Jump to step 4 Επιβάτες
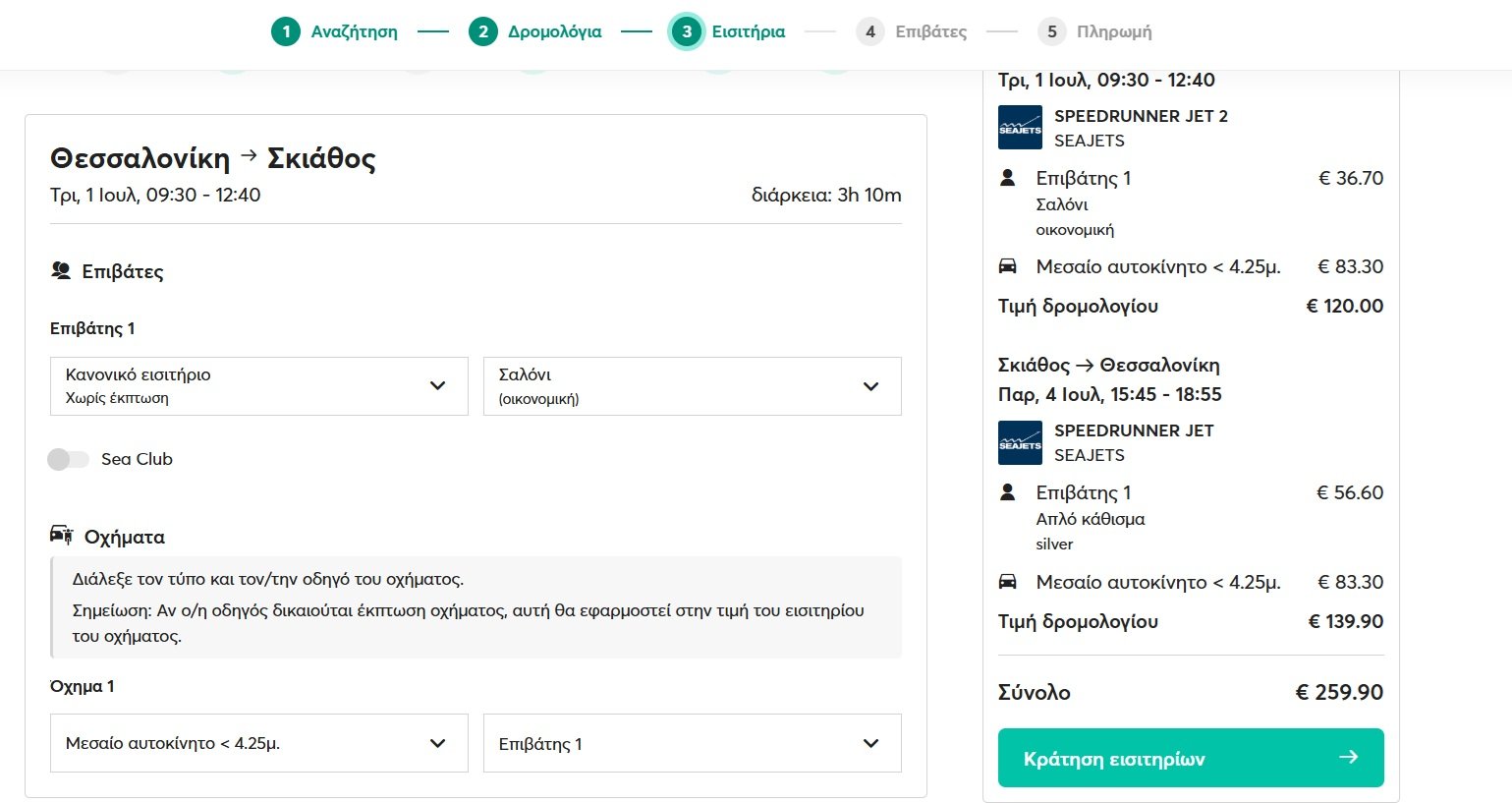 [x=912, y=31]
